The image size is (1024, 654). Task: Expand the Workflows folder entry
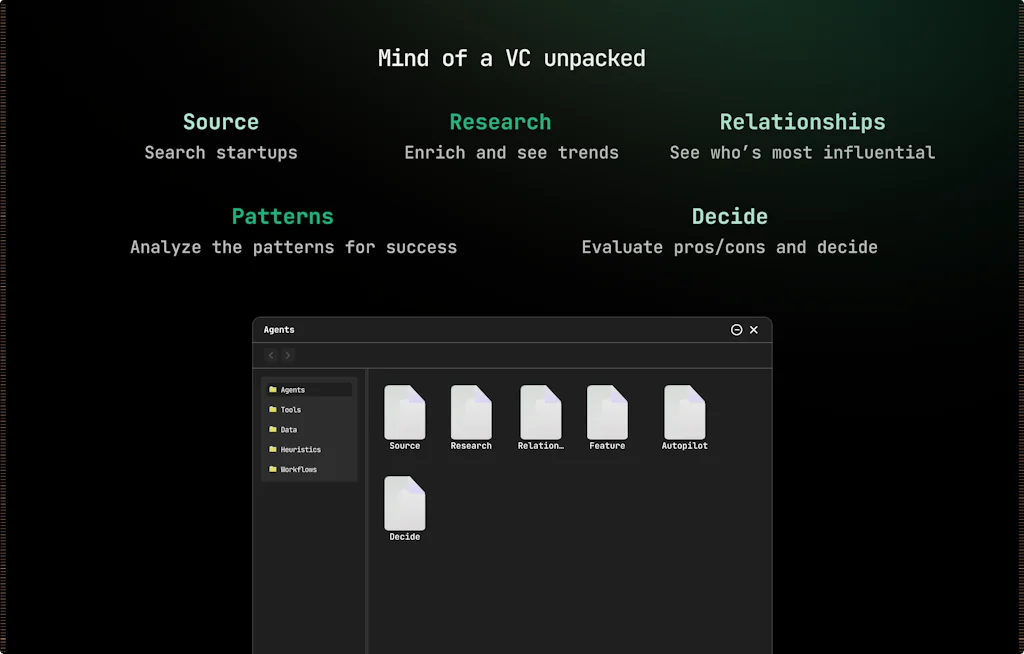(299, 469)
